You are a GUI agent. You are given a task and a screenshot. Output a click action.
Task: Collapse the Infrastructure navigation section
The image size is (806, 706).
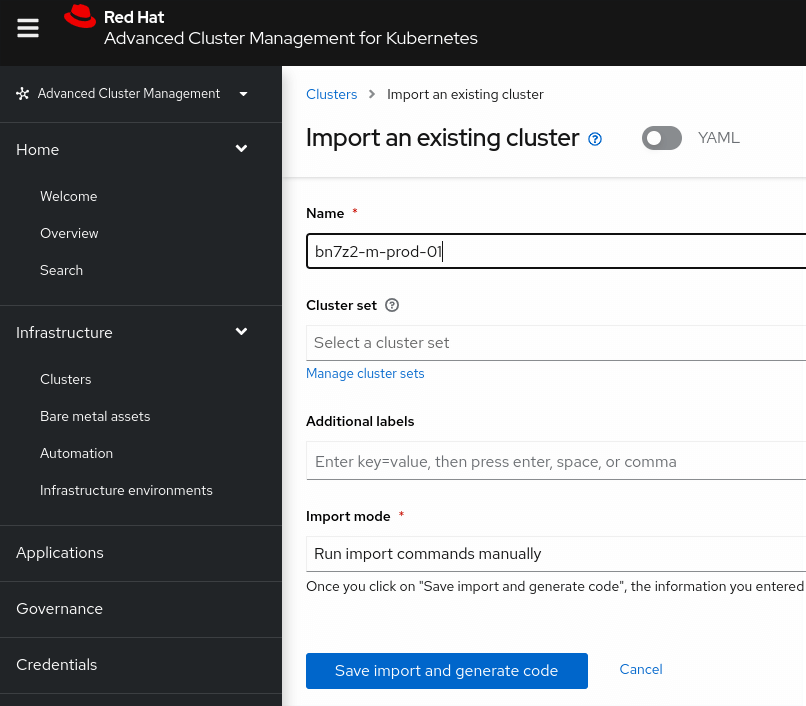tap(241, 332)
